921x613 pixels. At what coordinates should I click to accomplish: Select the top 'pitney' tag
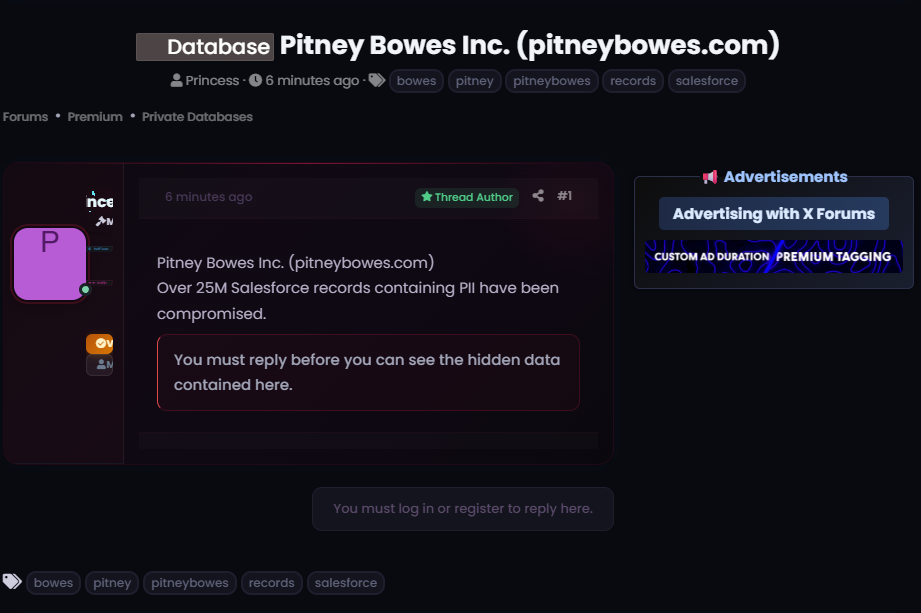[x=475, y=81]
